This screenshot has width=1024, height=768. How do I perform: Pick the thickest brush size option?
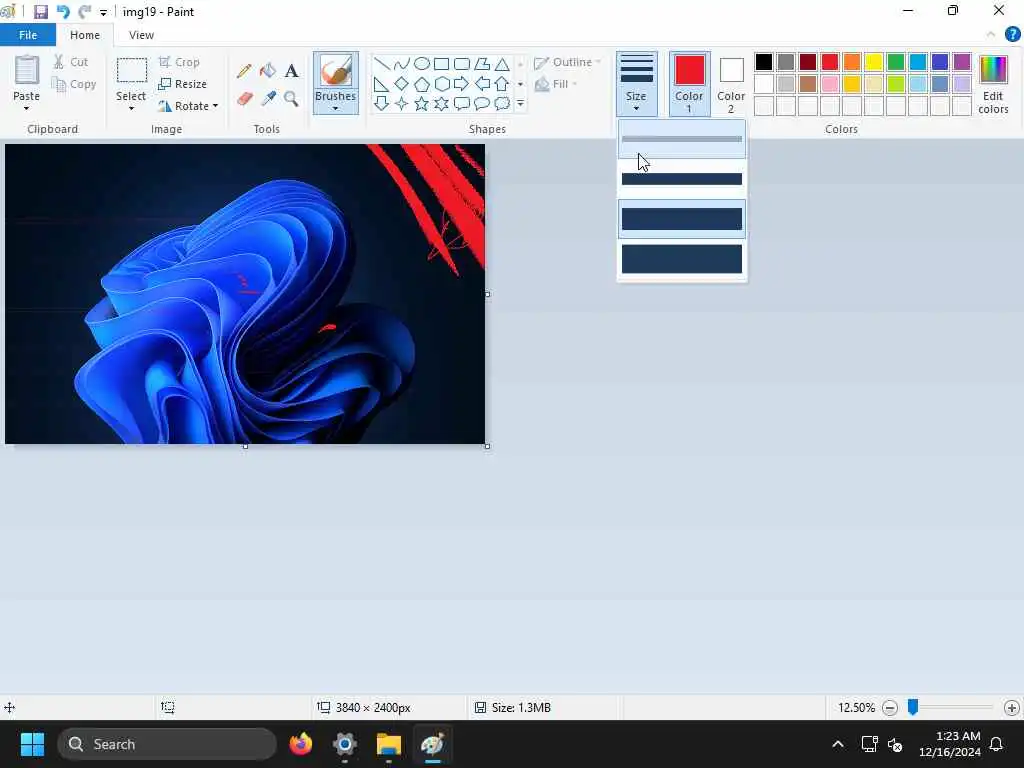[x=682, y=259]
